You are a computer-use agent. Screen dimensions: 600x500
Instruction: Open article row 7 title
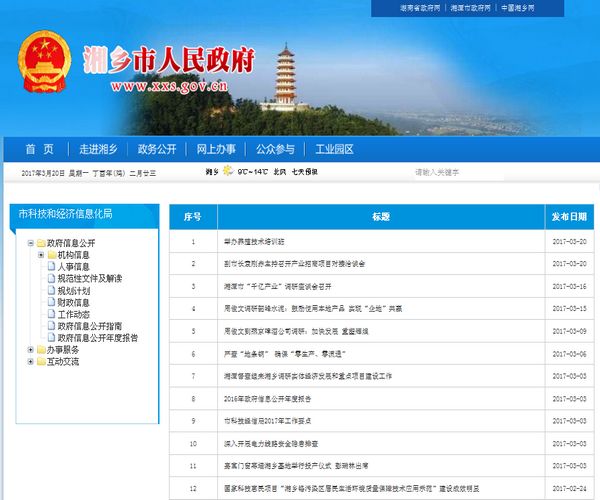click(308, 376)
